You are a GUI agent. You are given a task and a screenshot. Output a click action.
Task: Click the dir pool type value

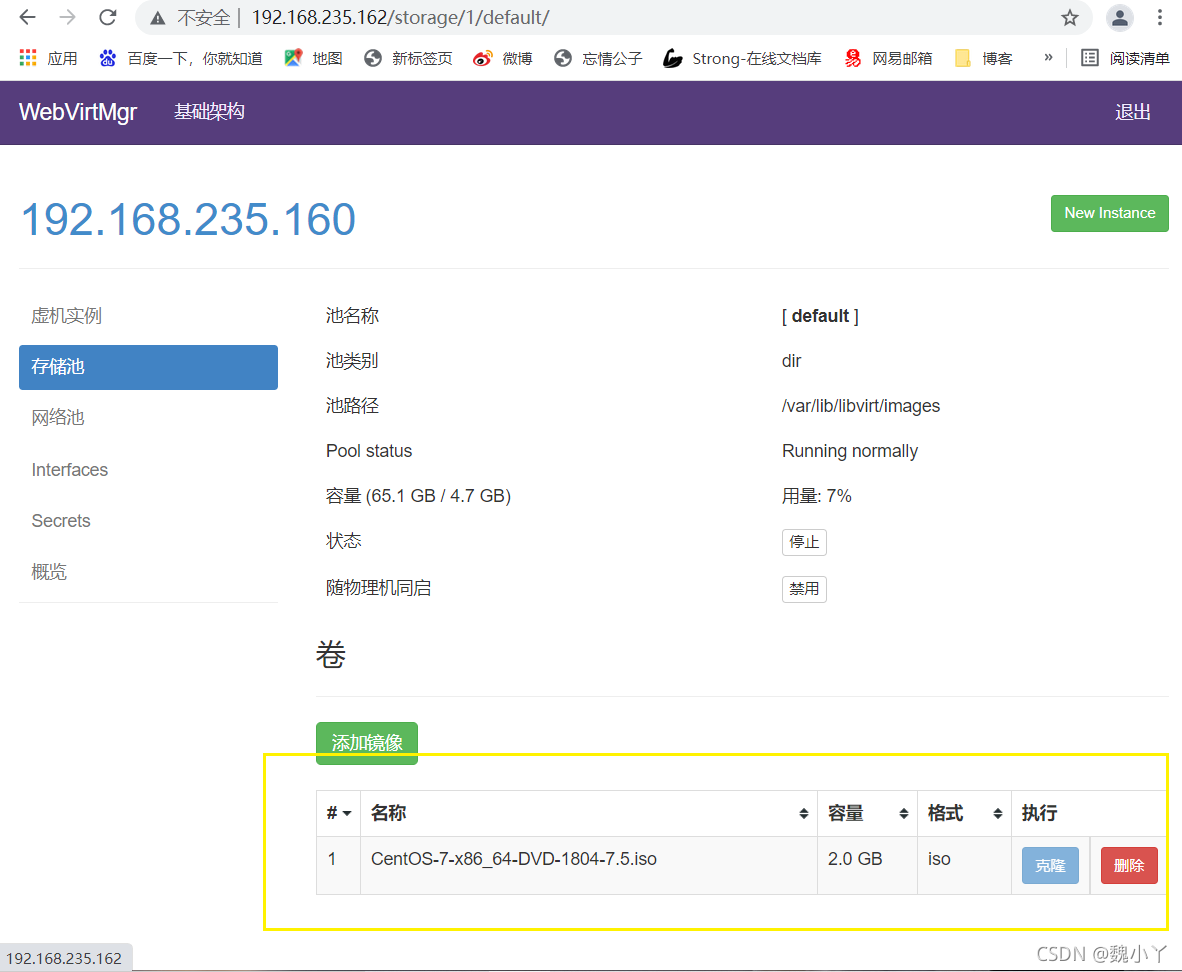click(x=792, y=361)
